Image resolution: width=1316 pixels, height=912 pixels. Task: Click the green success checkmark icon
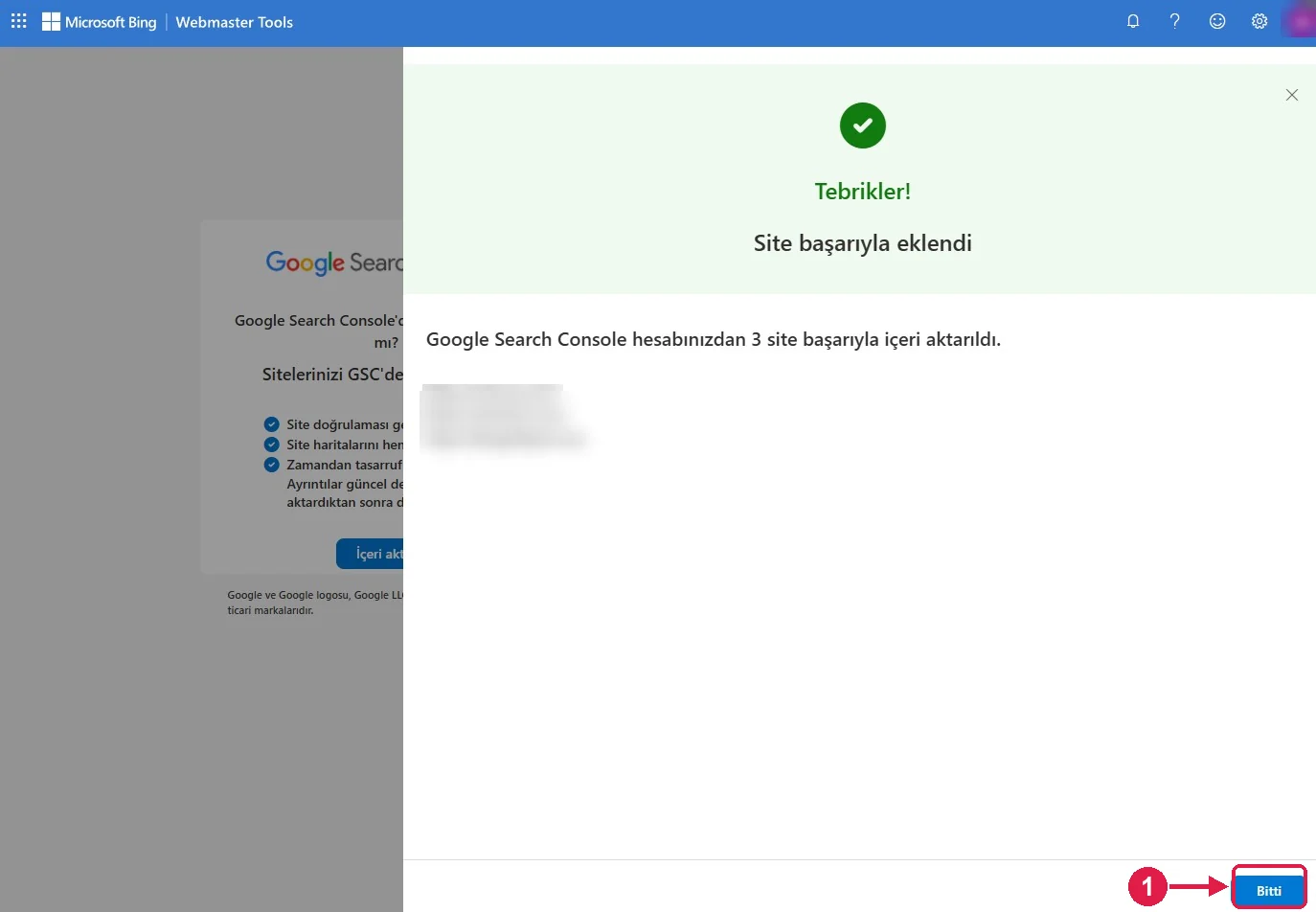point(863,125)
